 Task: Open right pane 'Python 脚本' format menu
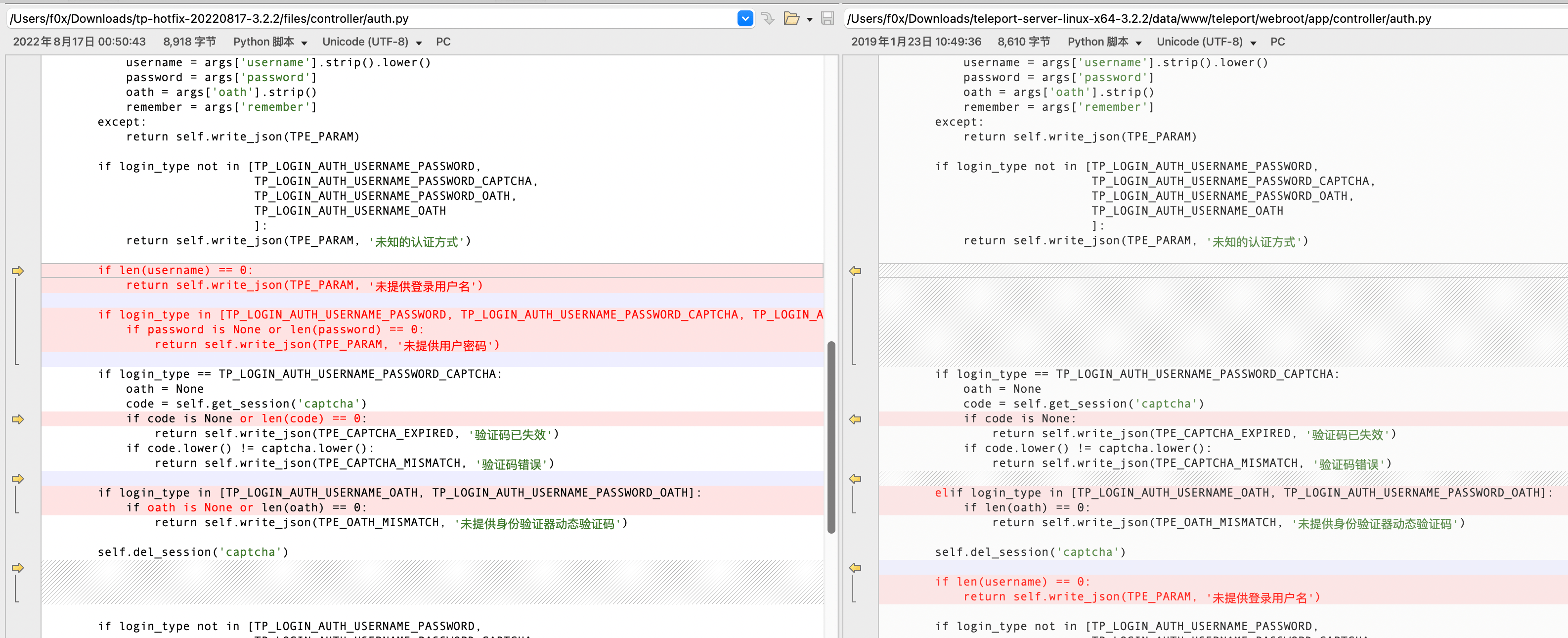point(1103,42)
